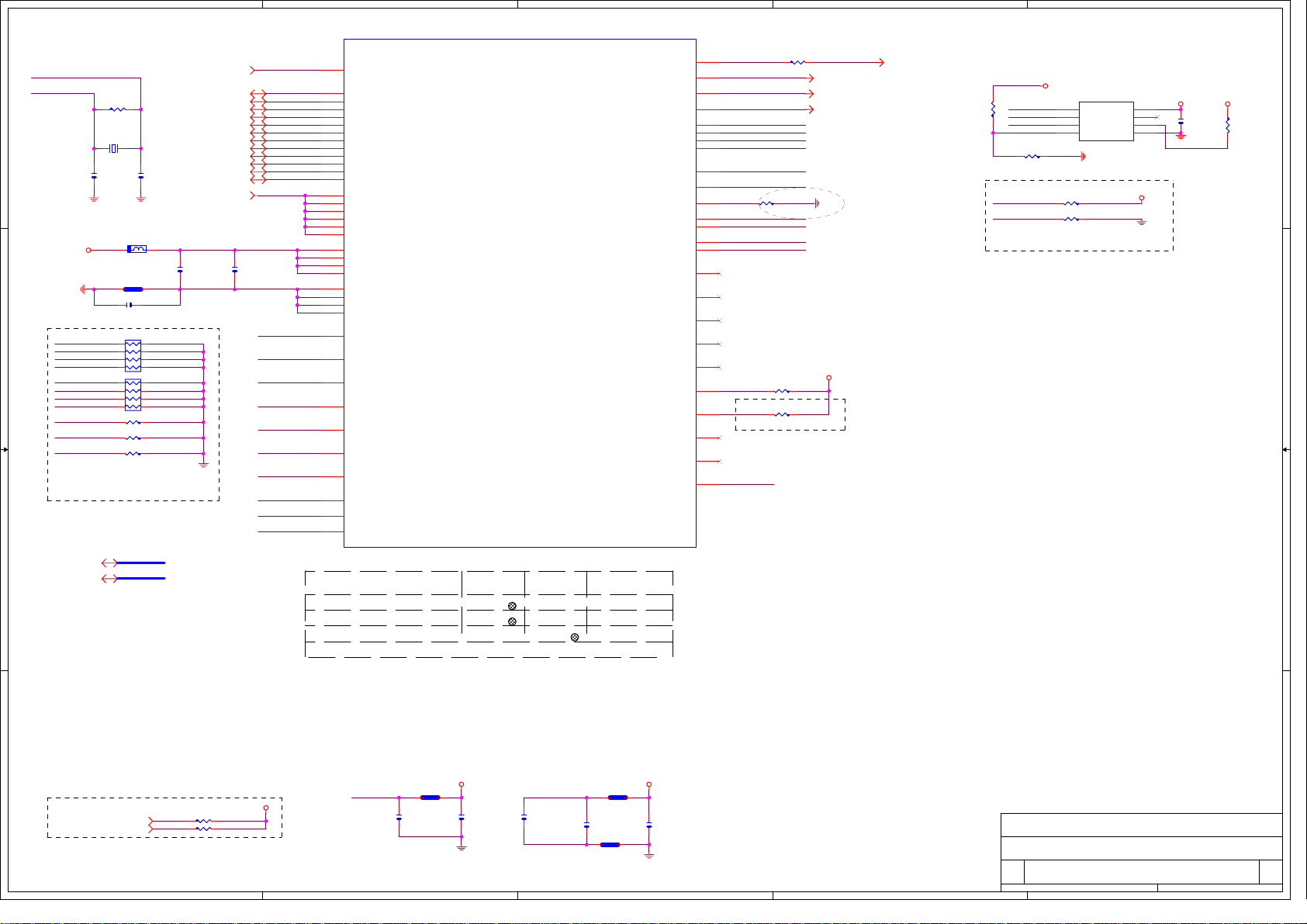Select lower resistor in right dashed box
Screen dimensions: 1307x924
tap(1071, 219)
